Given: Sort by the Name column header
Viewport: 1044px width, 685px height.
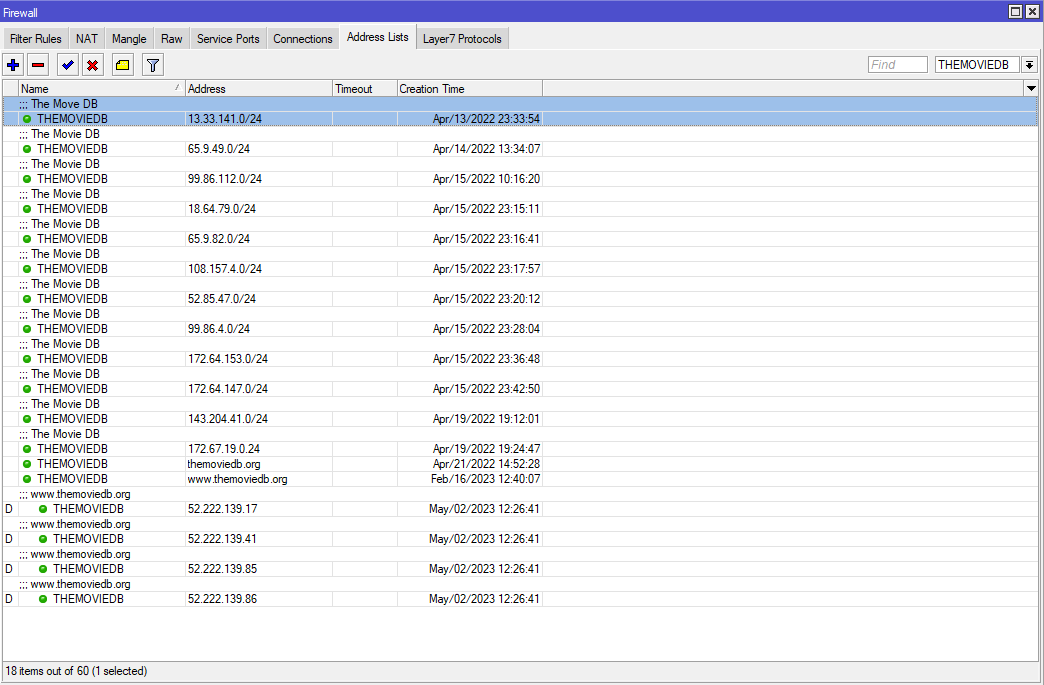Looking at the screenshot, I should pos(100,89).
